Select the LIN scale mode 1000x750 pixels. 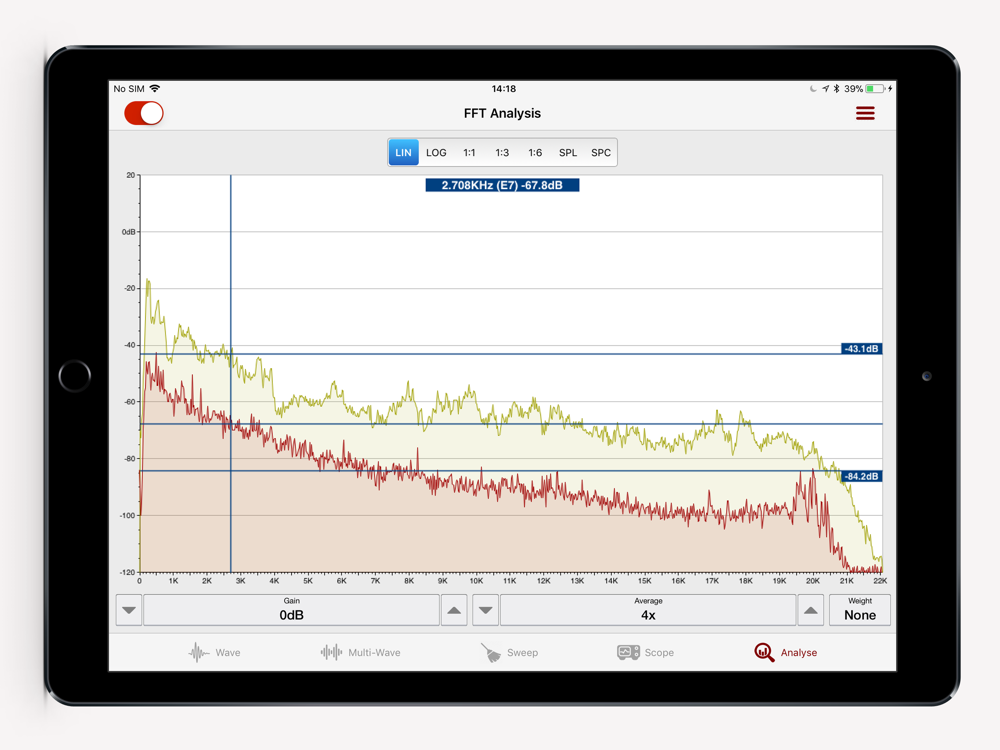(403, 152)
